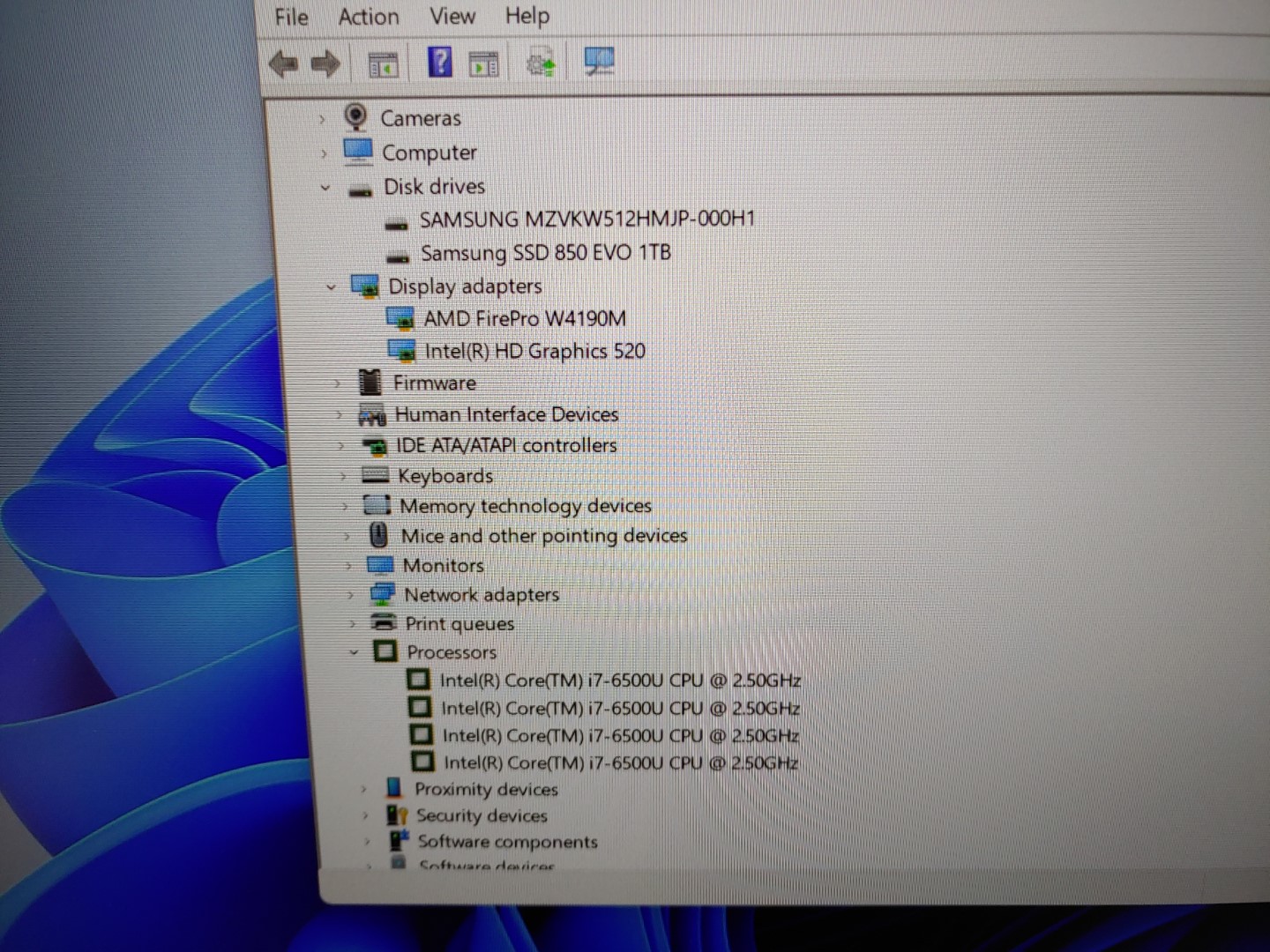
Task: Collapse the Disk drives category
Action: coord(325,187)
